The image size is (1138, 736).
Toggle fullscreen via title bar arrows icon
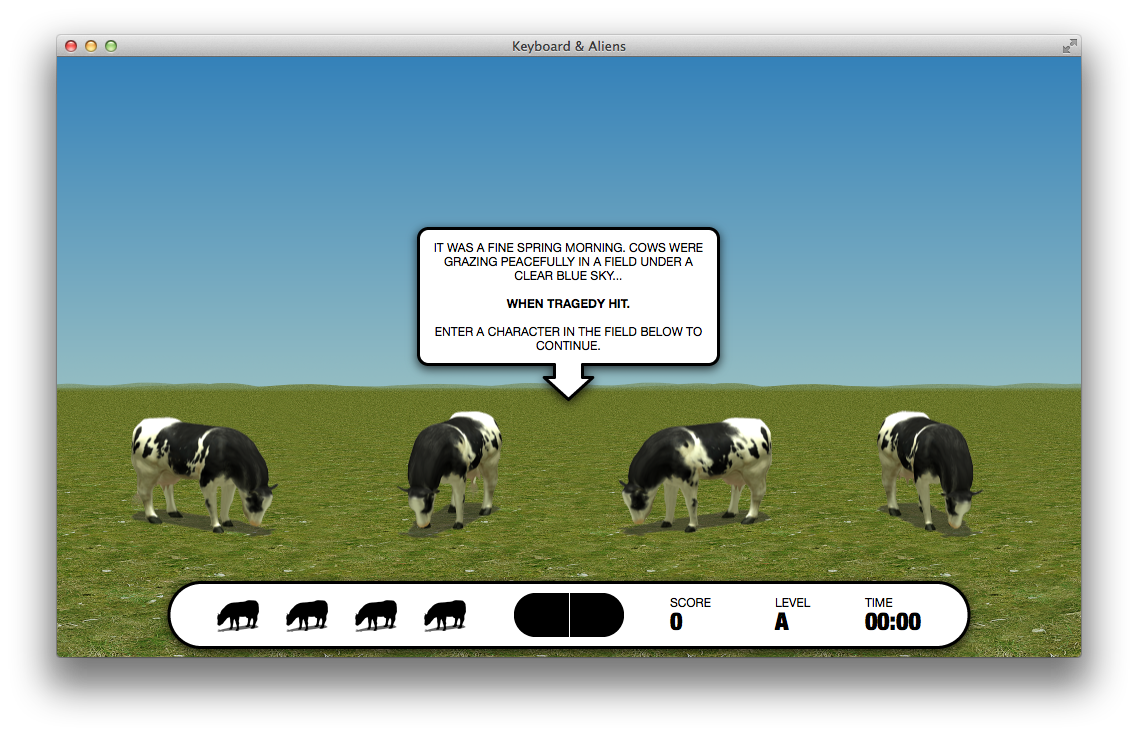[x=1069, y=46]
